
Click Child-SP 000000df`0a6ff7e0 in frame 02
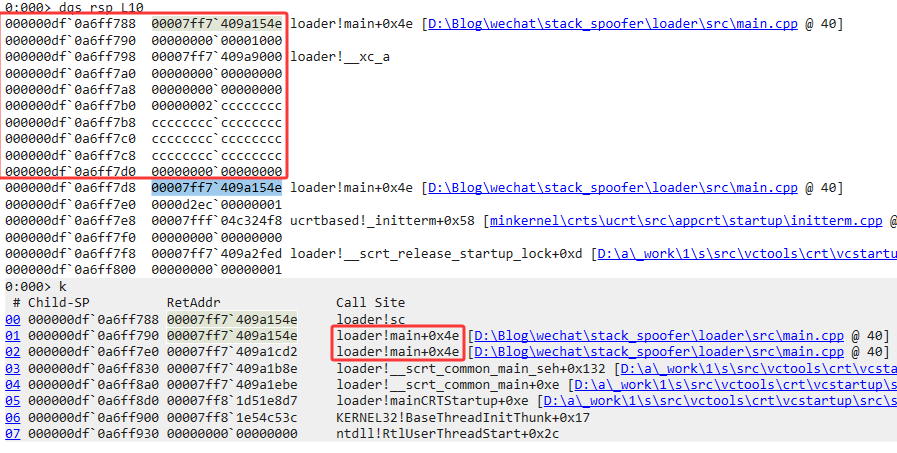tap(94, 352)
